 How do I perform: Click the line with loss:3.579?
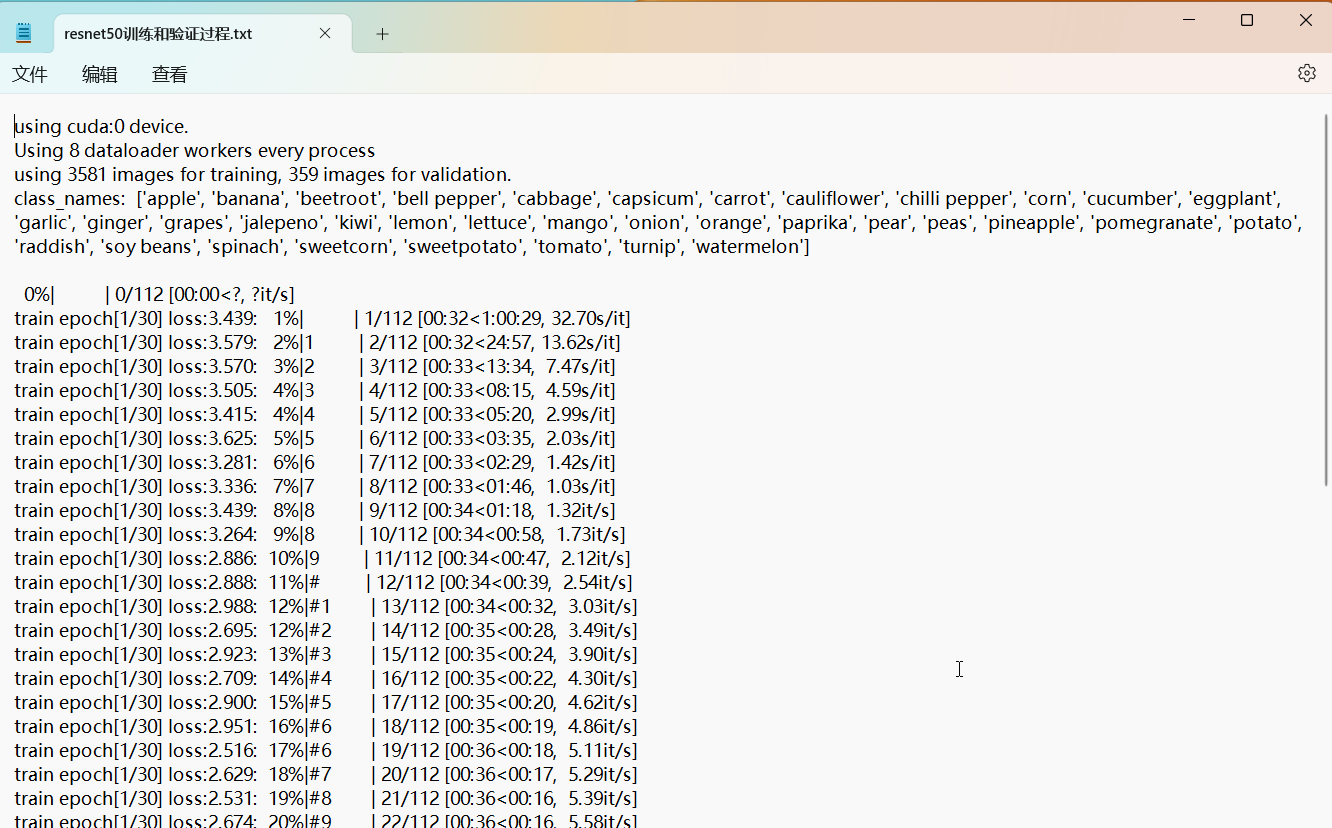point(317,343)
